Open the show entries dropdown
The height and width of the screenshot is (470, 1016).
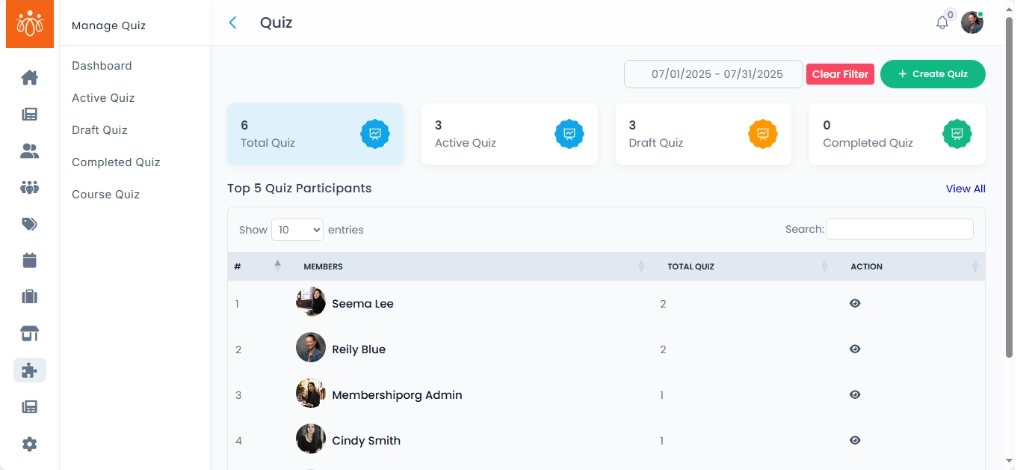(x=297, y=230)
